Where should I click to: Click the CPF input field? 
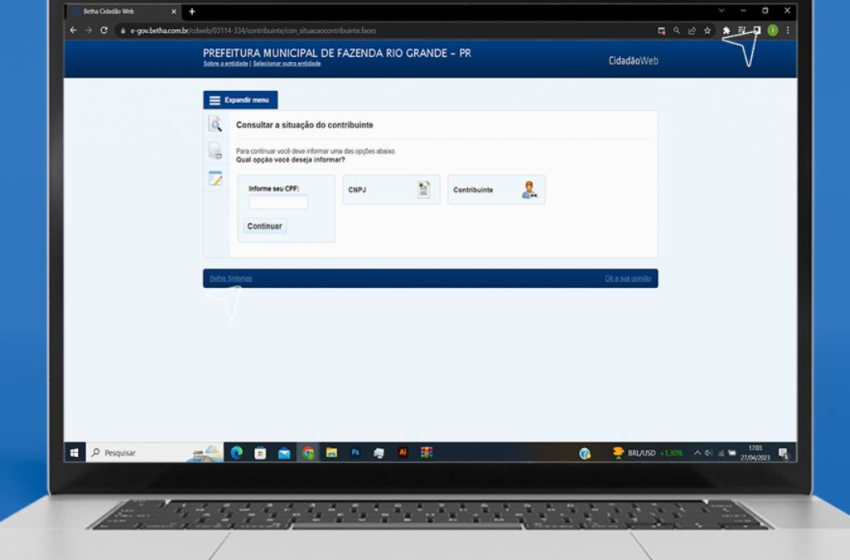click(x=278, y=202)
